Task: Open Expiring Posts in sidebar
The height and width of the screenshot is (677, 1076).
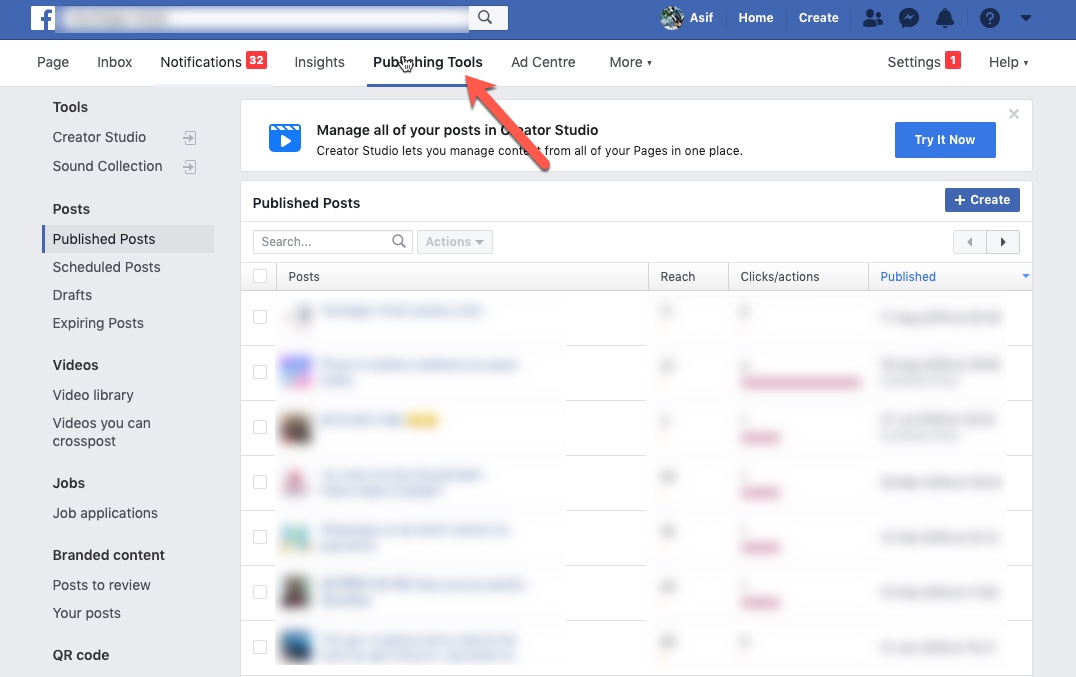Action: coord(98,323)
